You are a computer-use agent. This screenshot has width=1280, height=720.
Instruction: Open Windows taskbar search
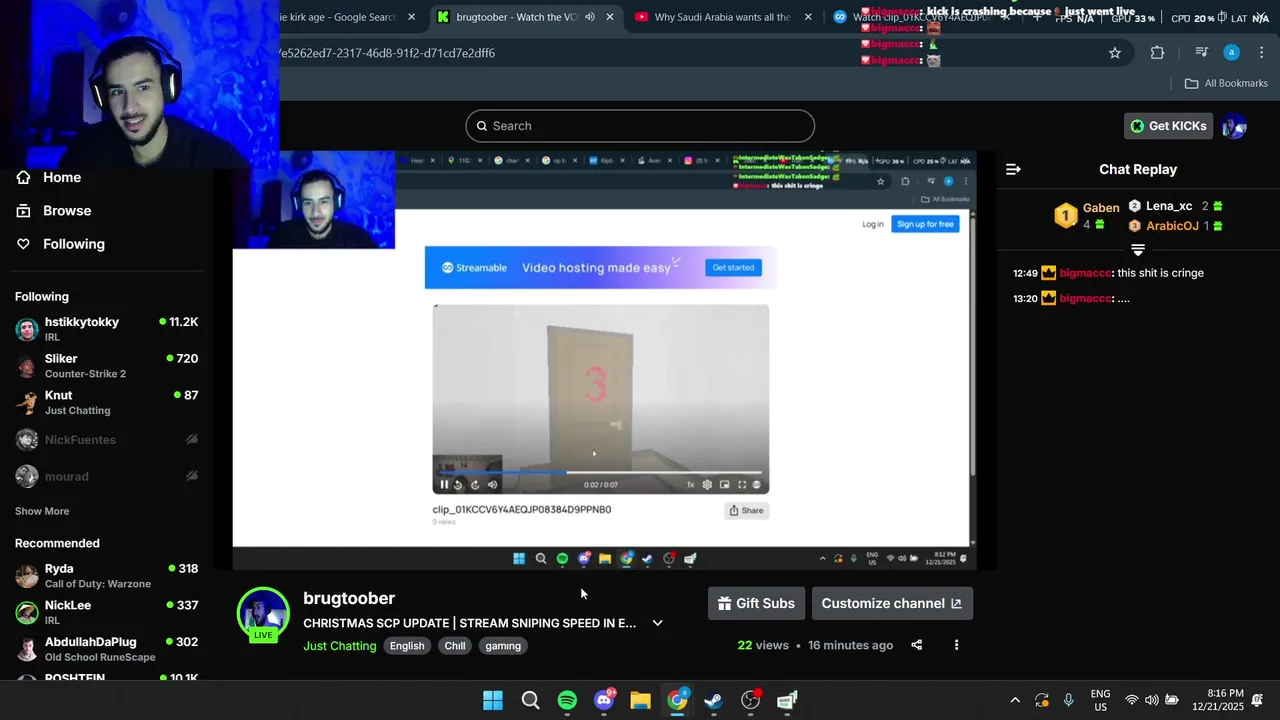(x=530, y=701)
